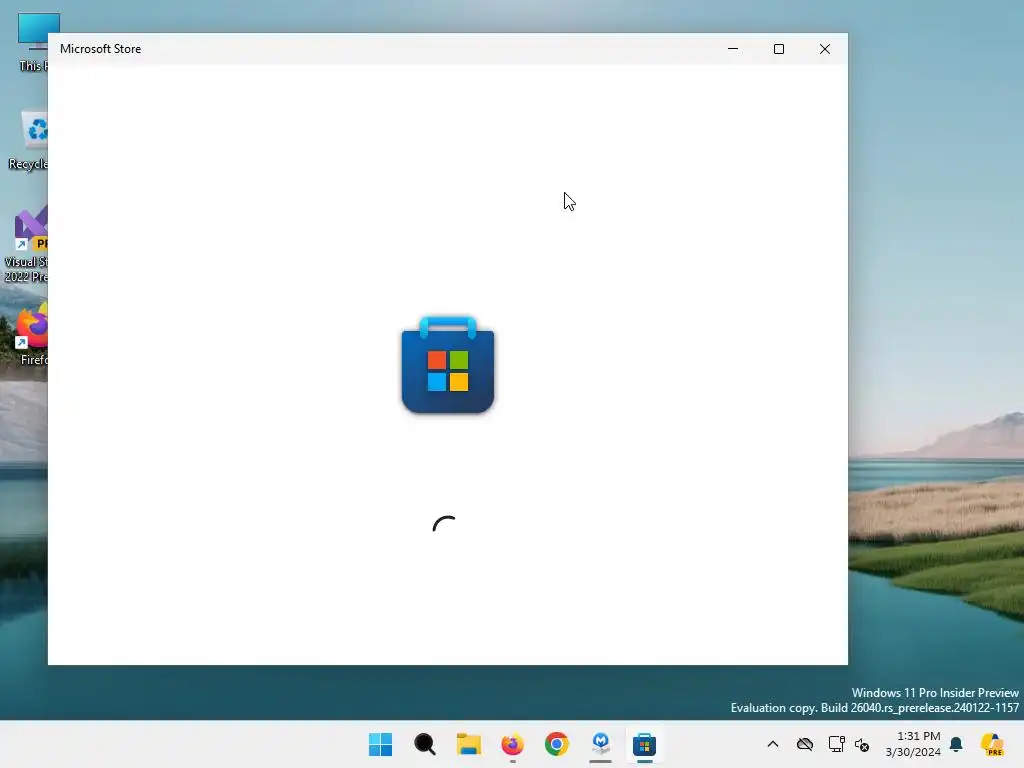Open the notification bell

956,744
